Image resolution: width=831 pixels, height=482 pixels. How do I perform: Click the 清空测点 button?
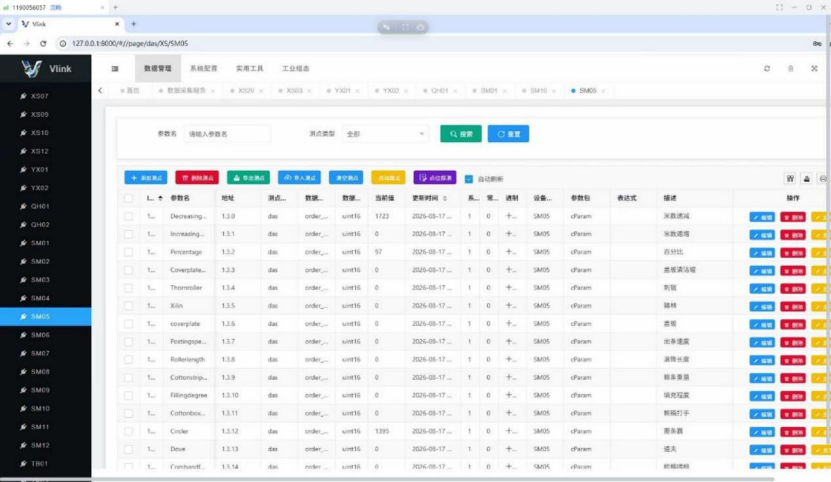pyautogui.click(x=346, y=178)
